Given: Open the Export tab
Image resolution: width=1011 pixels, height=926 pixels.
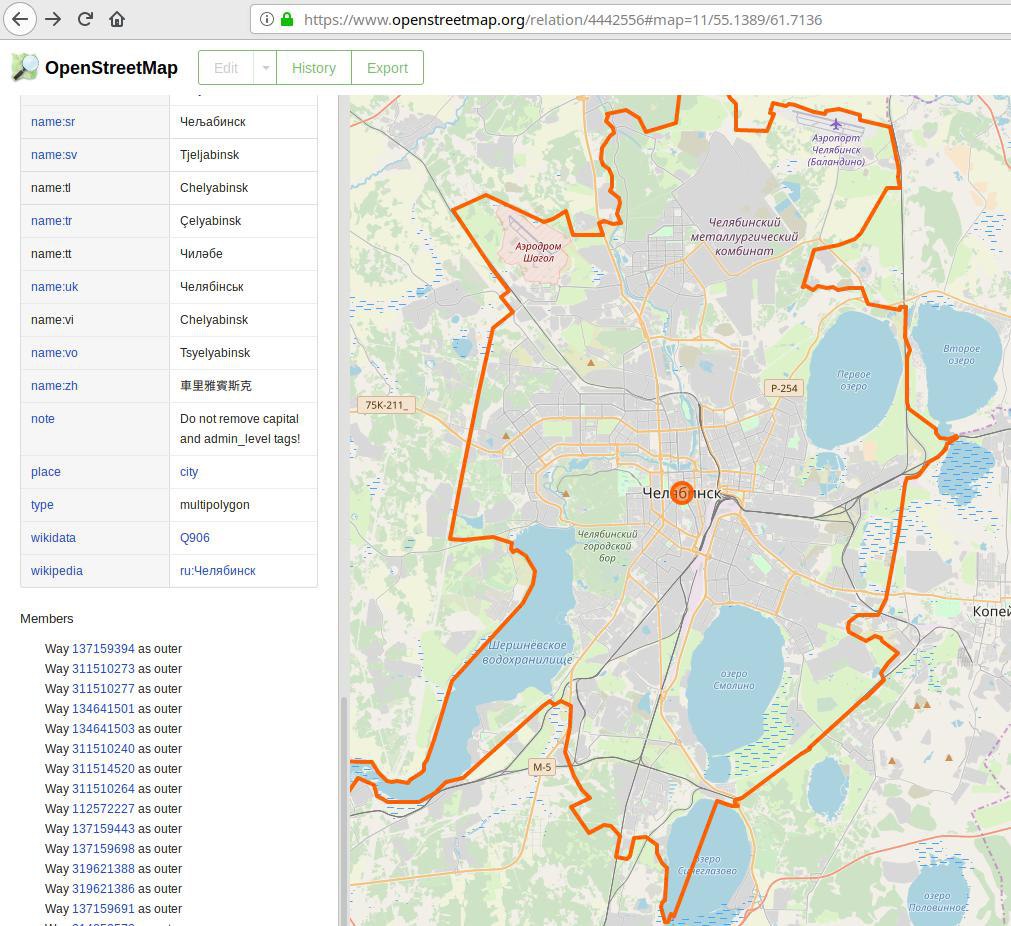Looking at the screenshot, I should [x=387, y=68].
